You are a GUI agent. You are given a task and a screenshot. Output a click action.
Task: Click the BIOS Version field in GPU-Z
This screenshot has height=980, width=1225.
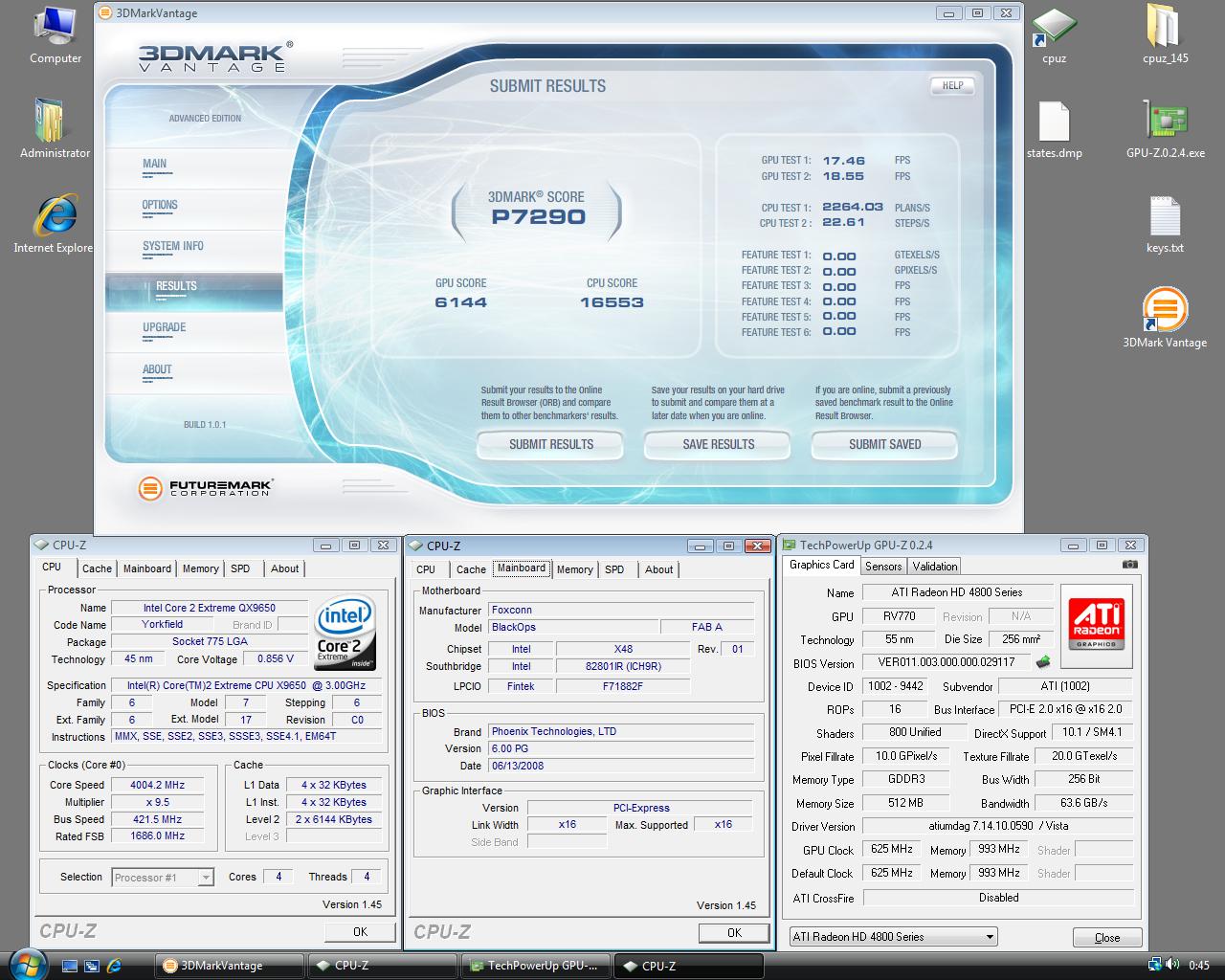pos(947,662)
